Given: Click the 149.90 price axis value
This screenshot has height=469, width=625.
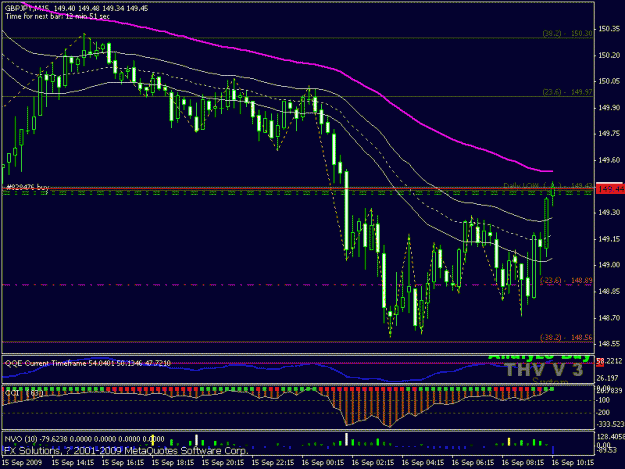Looking at the screenshot, I should pos(609,108).
